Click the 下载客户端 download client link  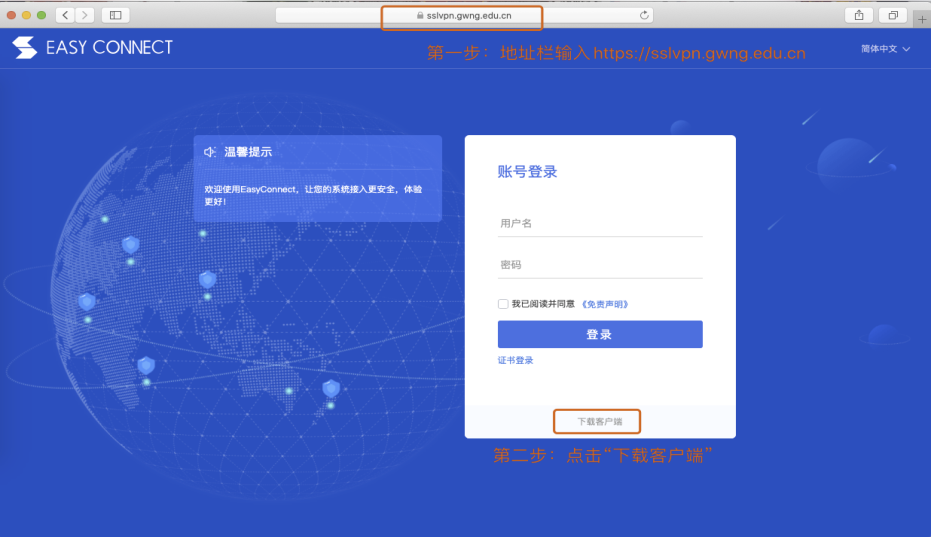(599, 422)
